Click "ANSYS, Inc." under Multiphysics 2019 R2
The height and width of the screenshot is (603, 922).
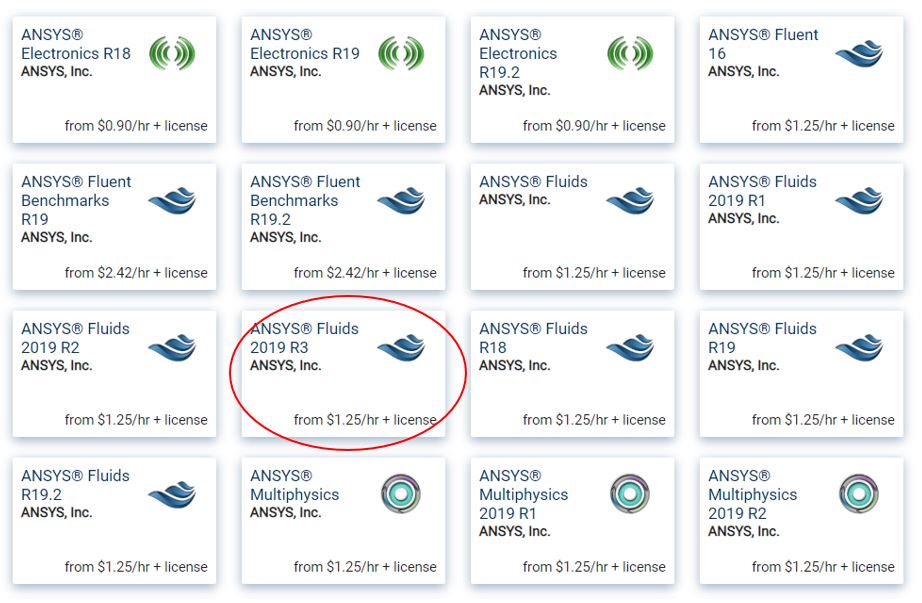743,532
